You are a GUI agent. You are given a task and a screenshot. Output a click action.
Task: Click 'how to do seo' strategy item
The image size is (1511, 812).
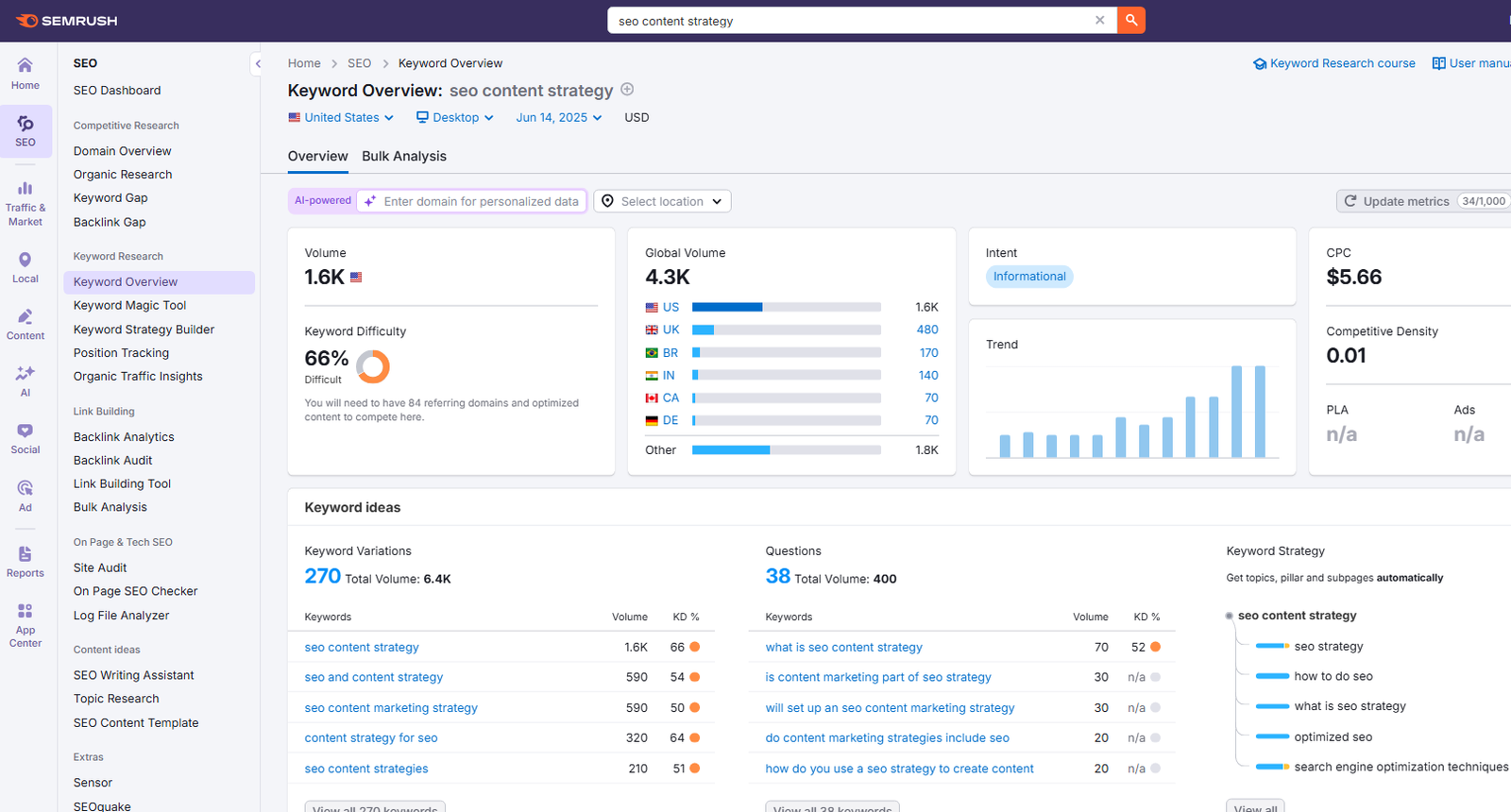[x=1333, y=677]
